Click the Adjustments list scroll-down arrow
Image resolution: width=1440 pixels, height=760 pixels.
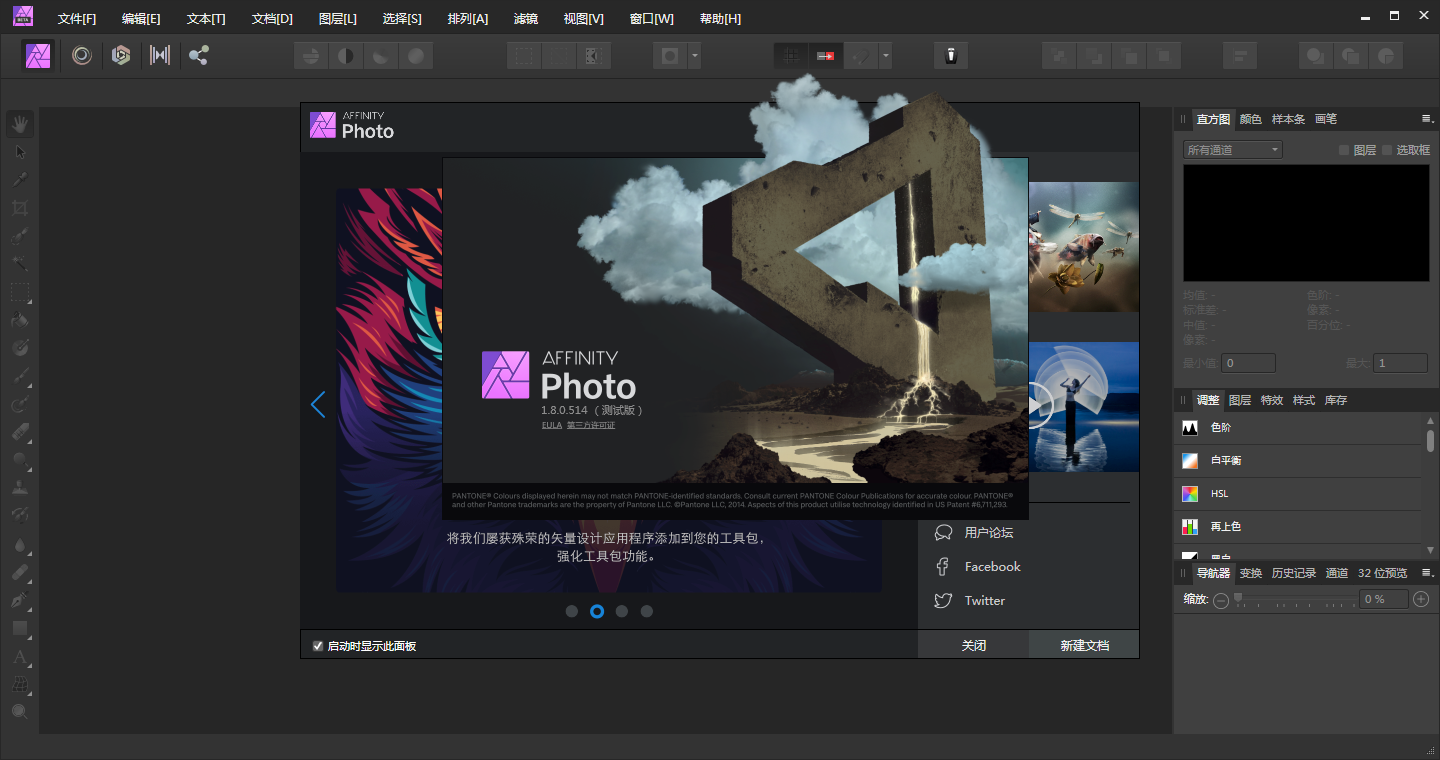point(1430,550)
